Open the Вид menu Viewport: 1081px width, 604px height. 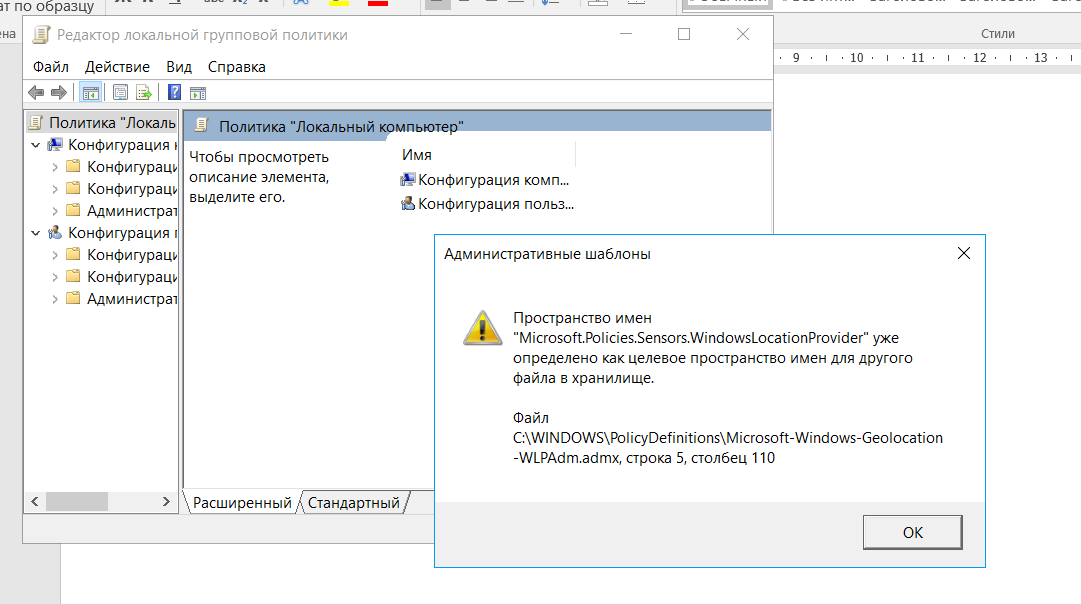pyautogui.click(x=179, y=67)
